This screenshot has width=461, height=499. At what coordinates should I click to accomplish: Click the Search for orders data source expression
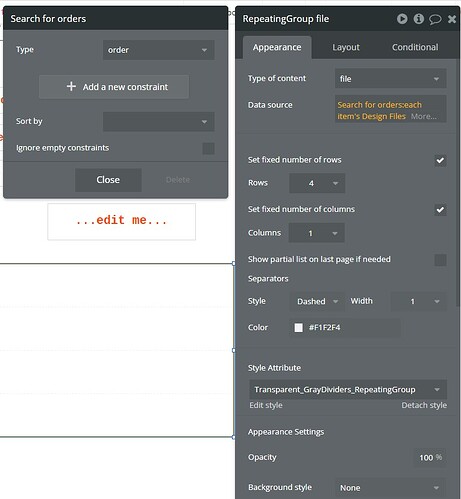pos(379,110)
